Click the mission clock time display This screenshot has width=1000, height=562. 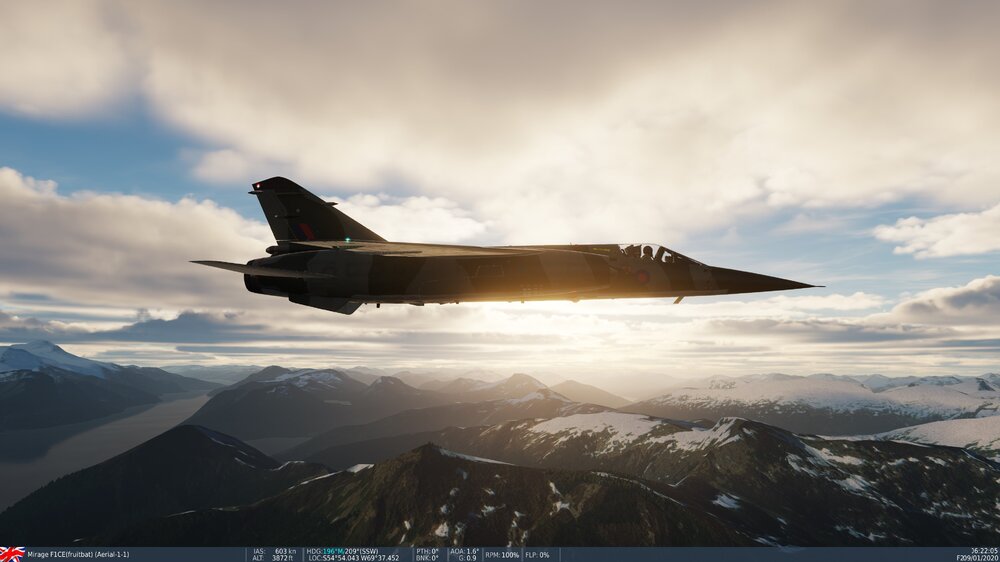pyautogui.click(x=984, y=551)
